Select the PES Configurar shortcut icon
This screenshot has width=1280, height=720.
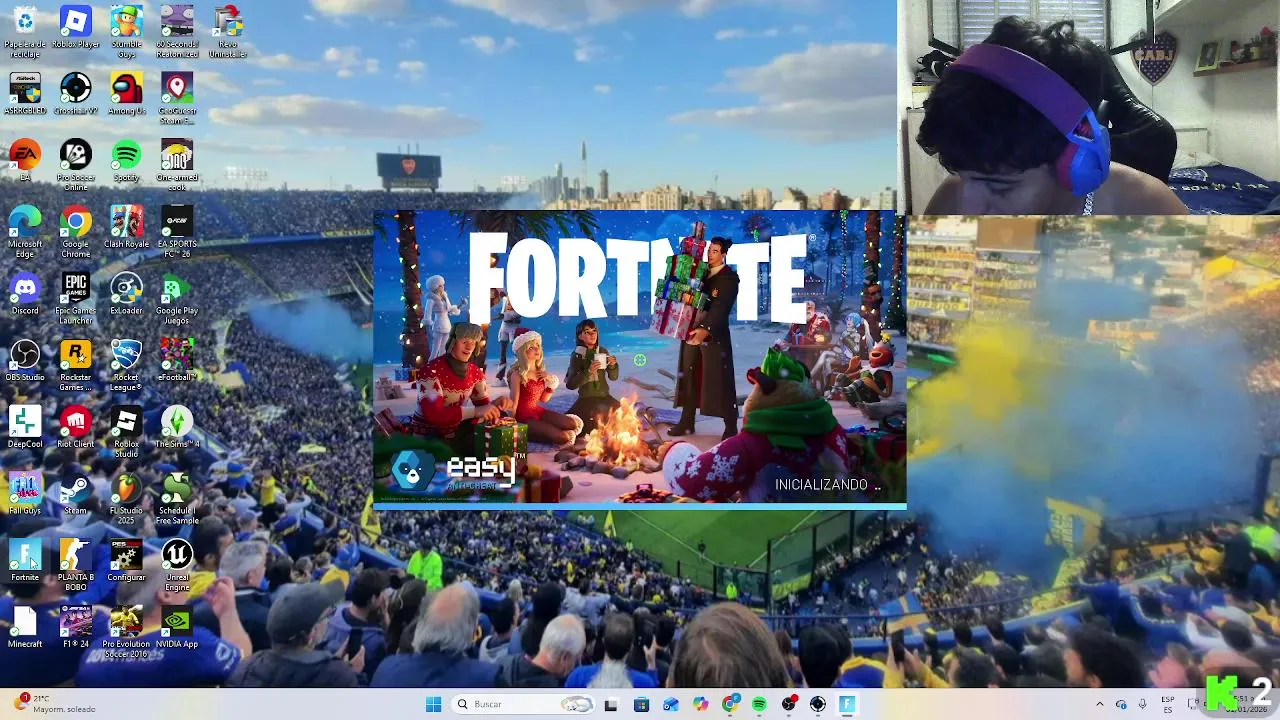(126, 560)
